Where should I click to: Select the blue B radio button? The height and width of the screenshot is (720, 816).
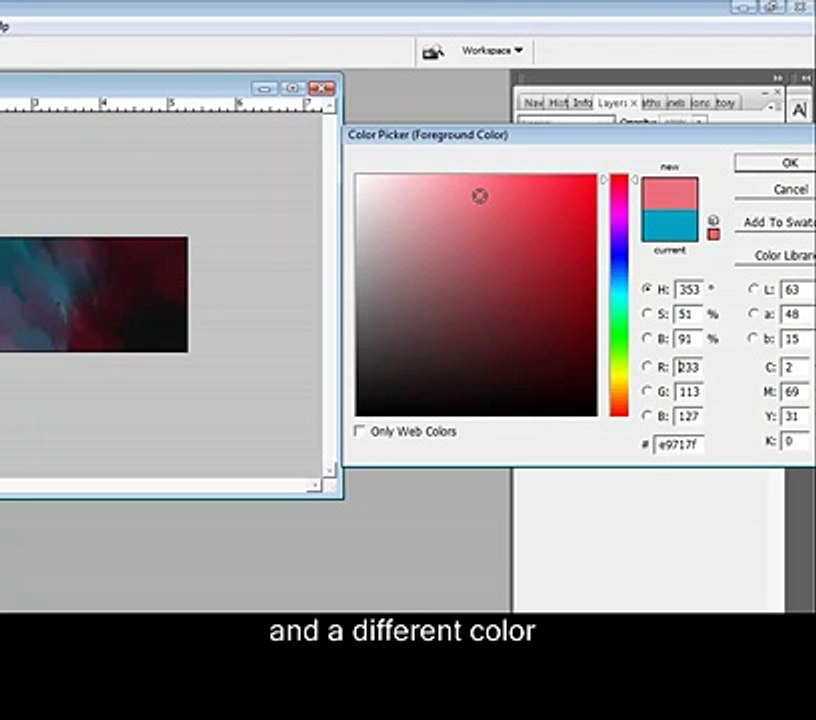coord(647,415)
